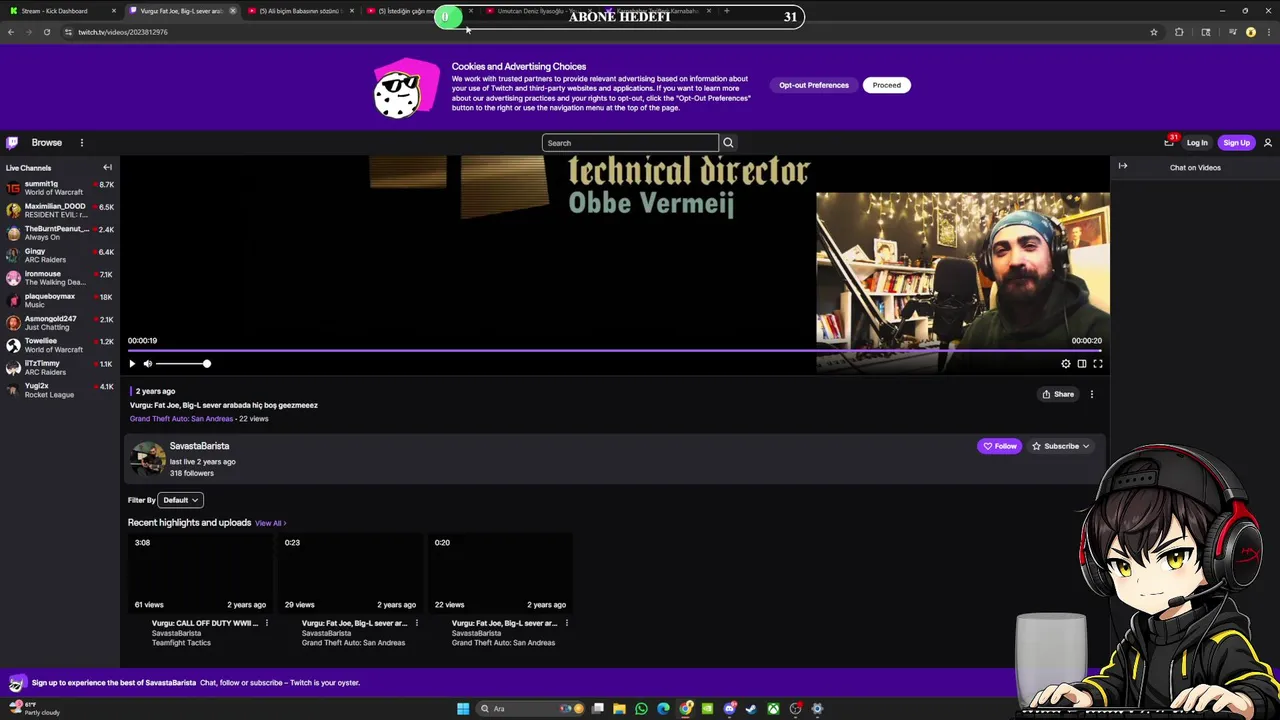This screenshot has height=720, width=1280.
Task: Open the user account icon menu
Action: [x=1268, y=143]
